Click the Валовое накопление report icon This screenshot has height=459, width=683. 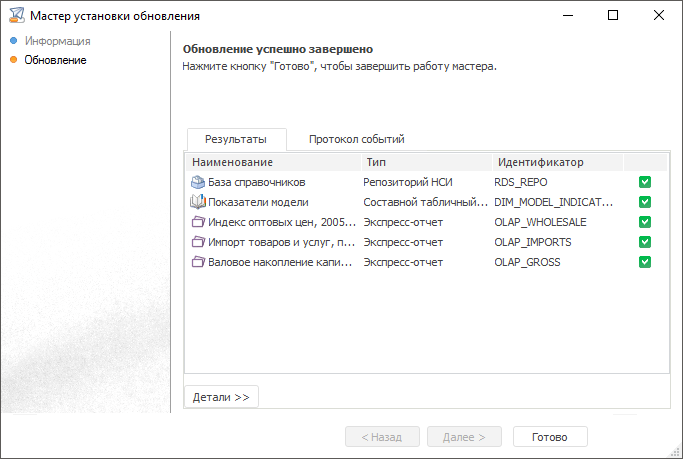196,262
